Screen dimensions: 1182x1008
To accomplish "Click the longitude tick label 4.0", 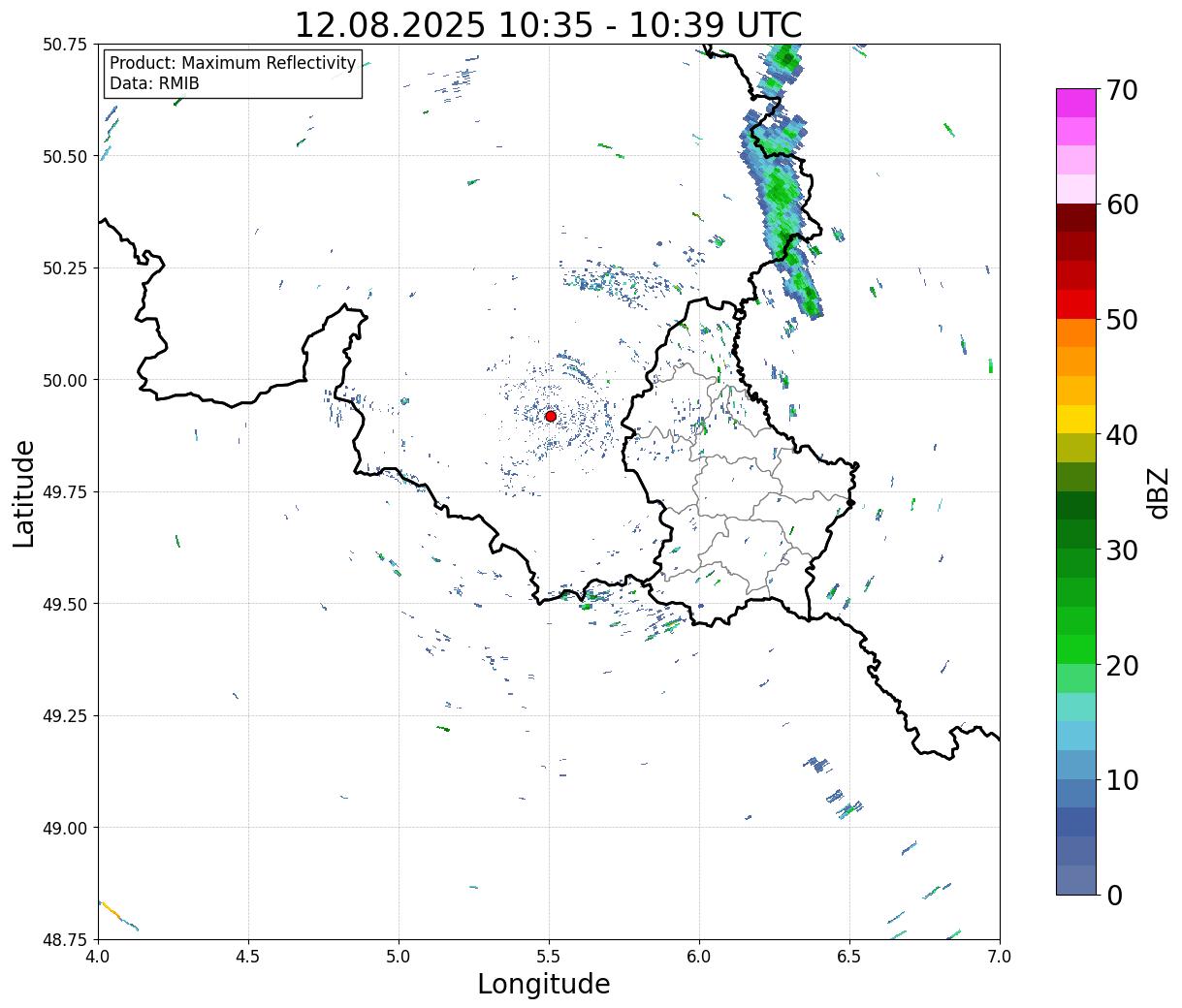I will (x=98, y=956).
